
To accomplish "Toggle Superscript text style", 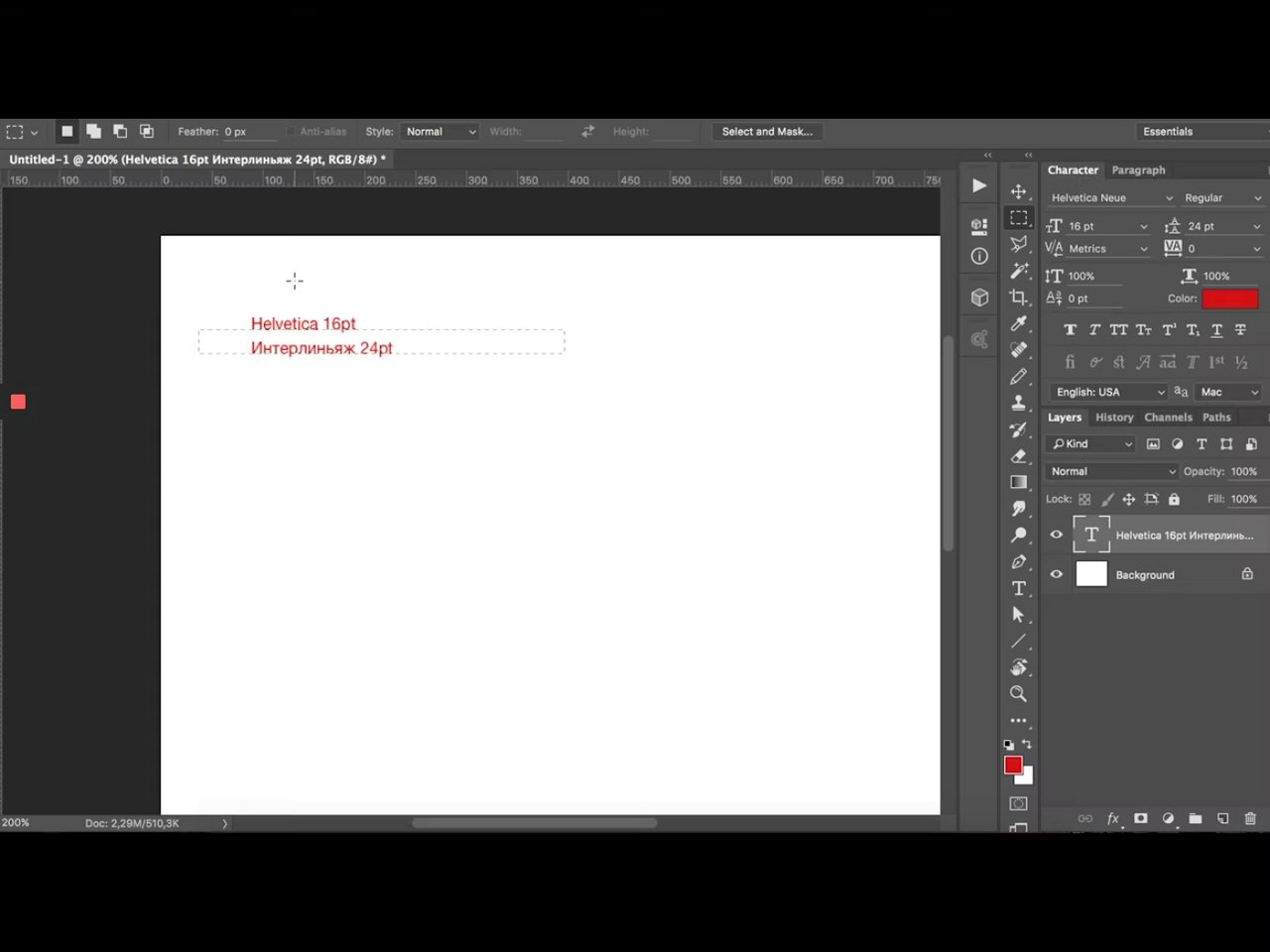I will [x=1168, y=329].
